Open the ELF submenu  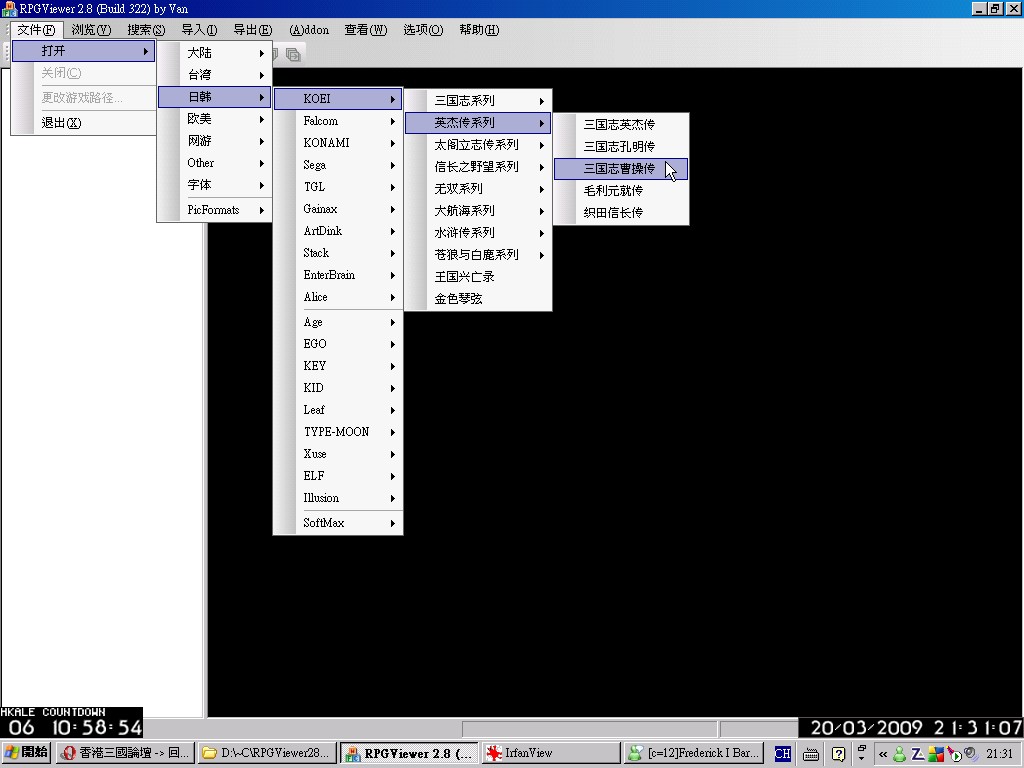click(338, 476)
